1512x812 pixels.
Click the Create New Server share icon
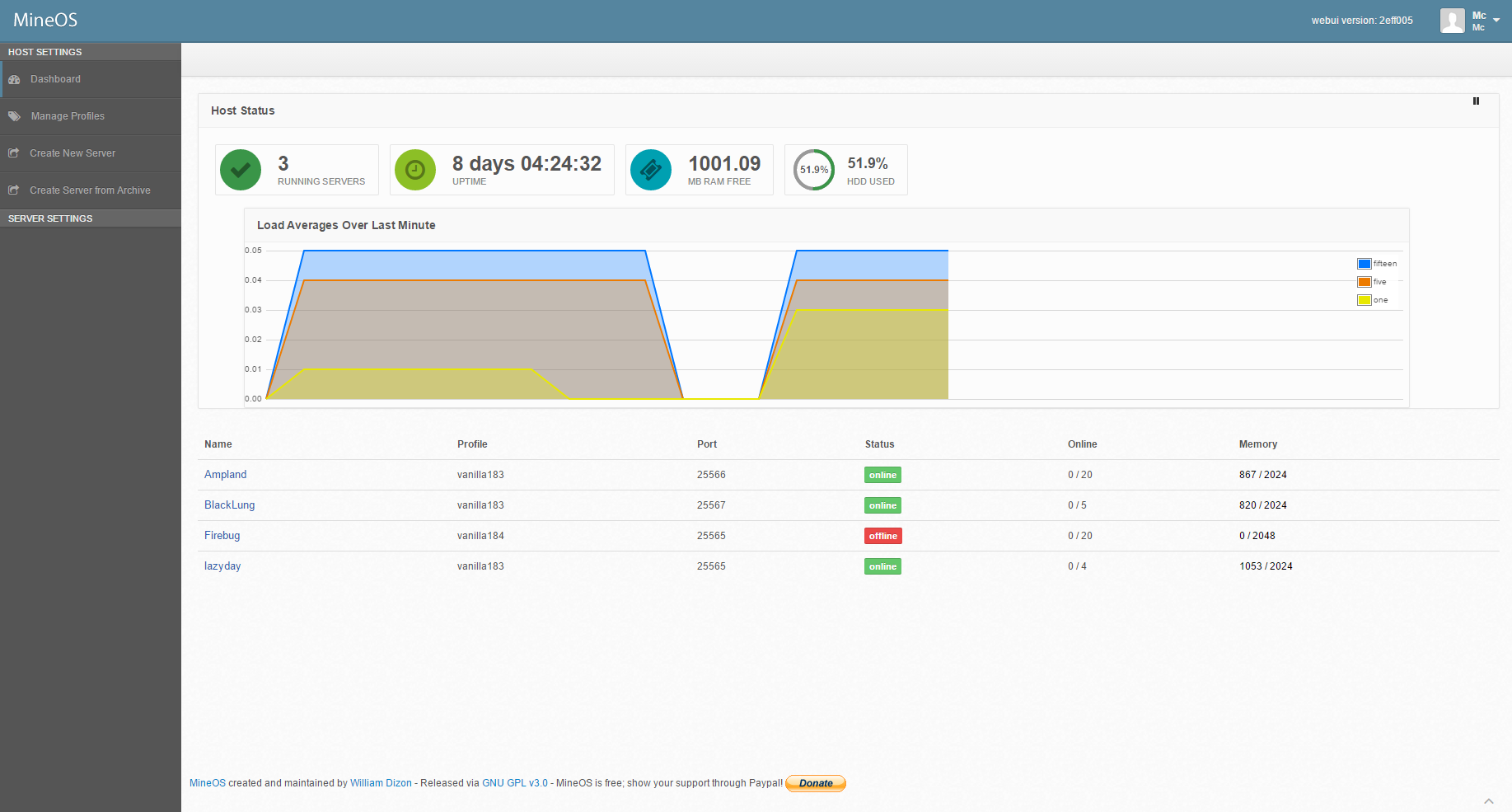13,153
